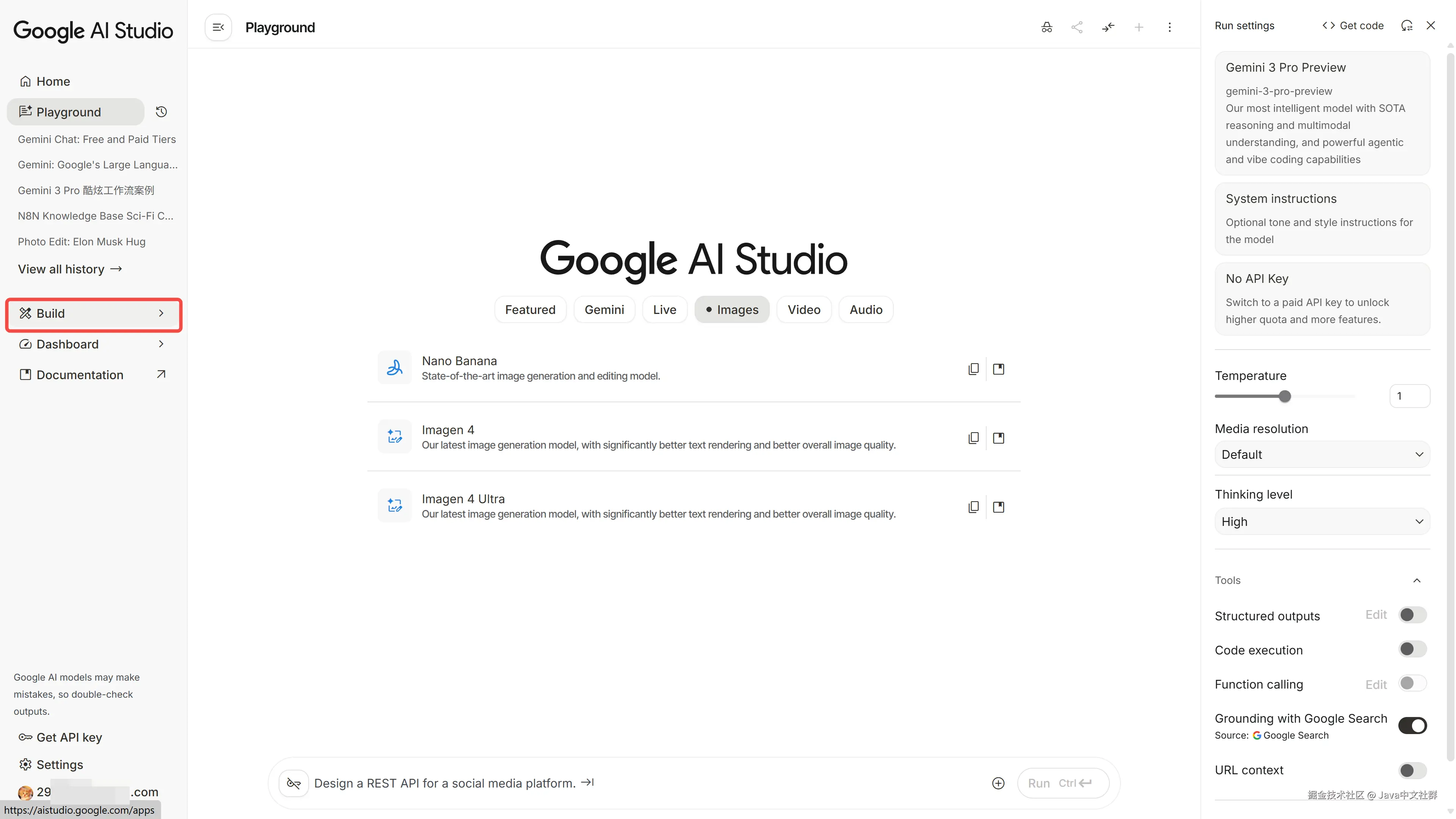
Task: Enable the Code execution toggle
Action: point(1412,649)
